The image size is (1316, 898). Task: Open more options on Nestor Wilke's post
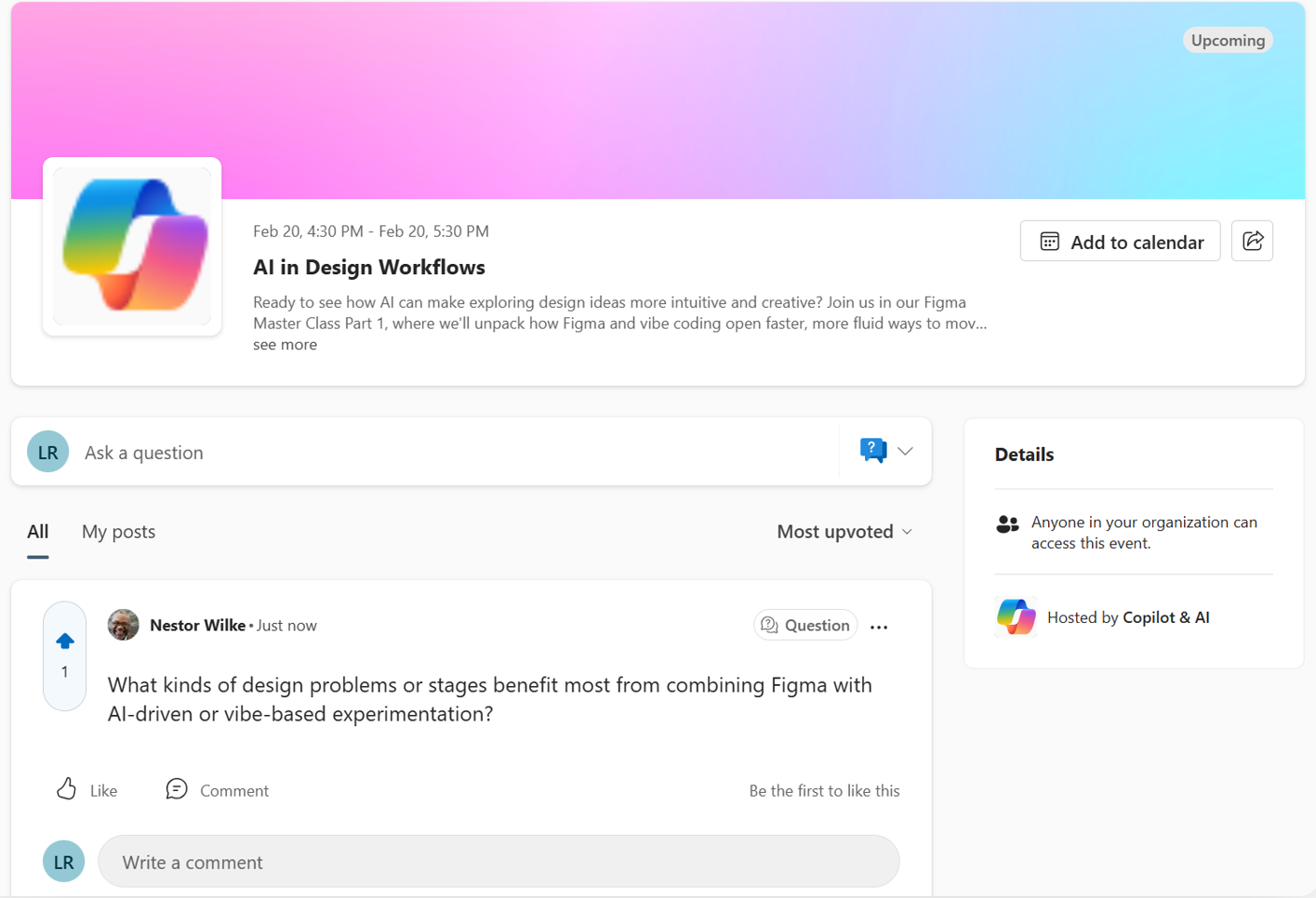click(878, 627)
